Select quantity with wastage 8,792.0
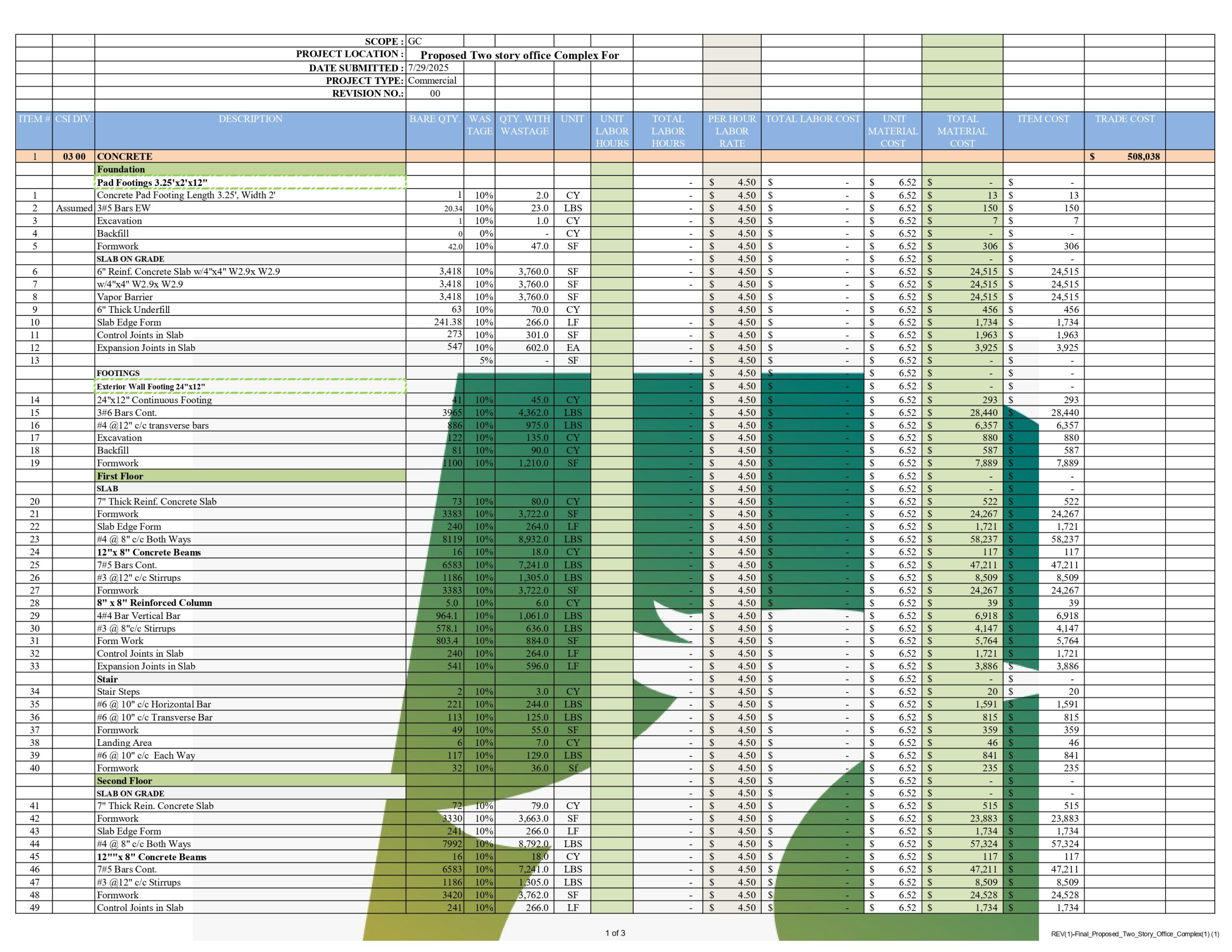 coord(533,844)
